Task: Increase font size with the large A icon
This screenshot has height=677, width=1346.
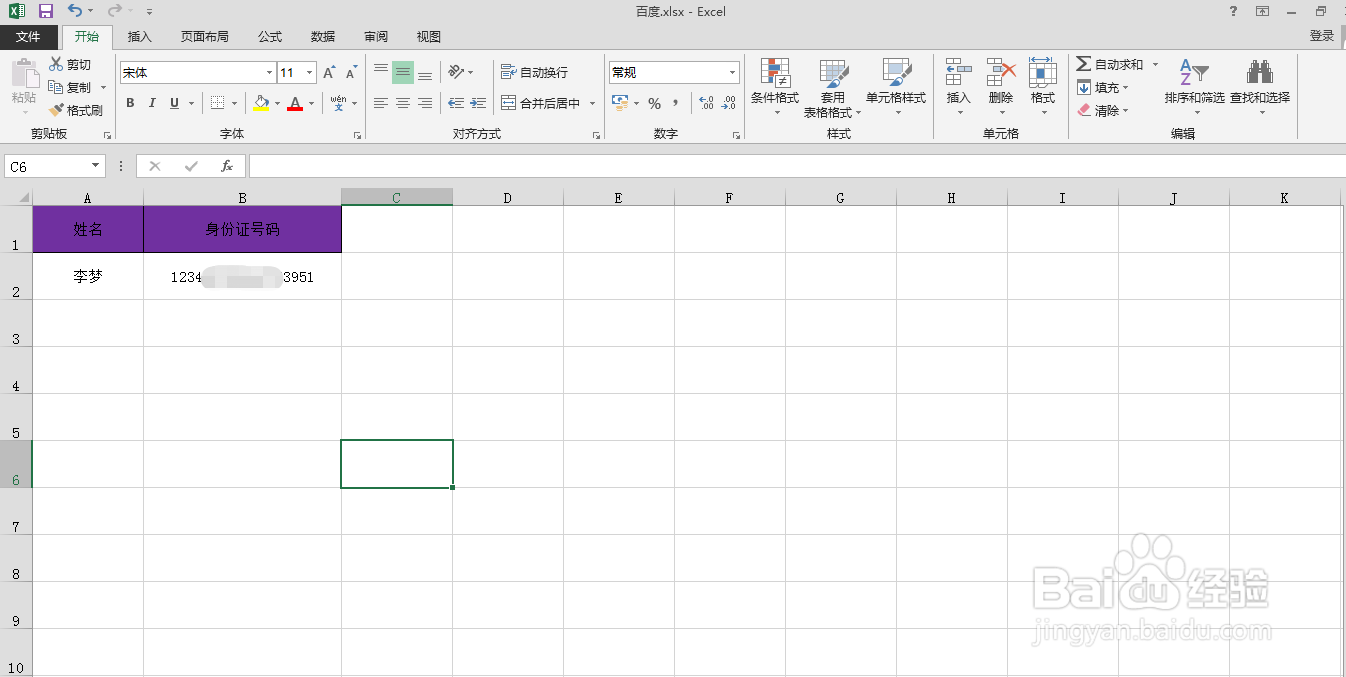Action: tap(329, 73)
